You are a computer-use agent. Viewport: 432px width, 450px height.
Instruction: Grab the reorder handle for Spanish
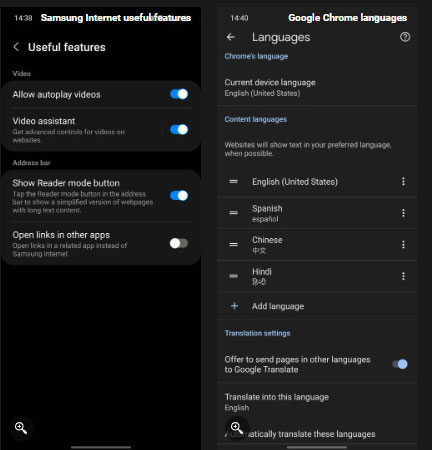pyautogui.click(x=234, y=213)
